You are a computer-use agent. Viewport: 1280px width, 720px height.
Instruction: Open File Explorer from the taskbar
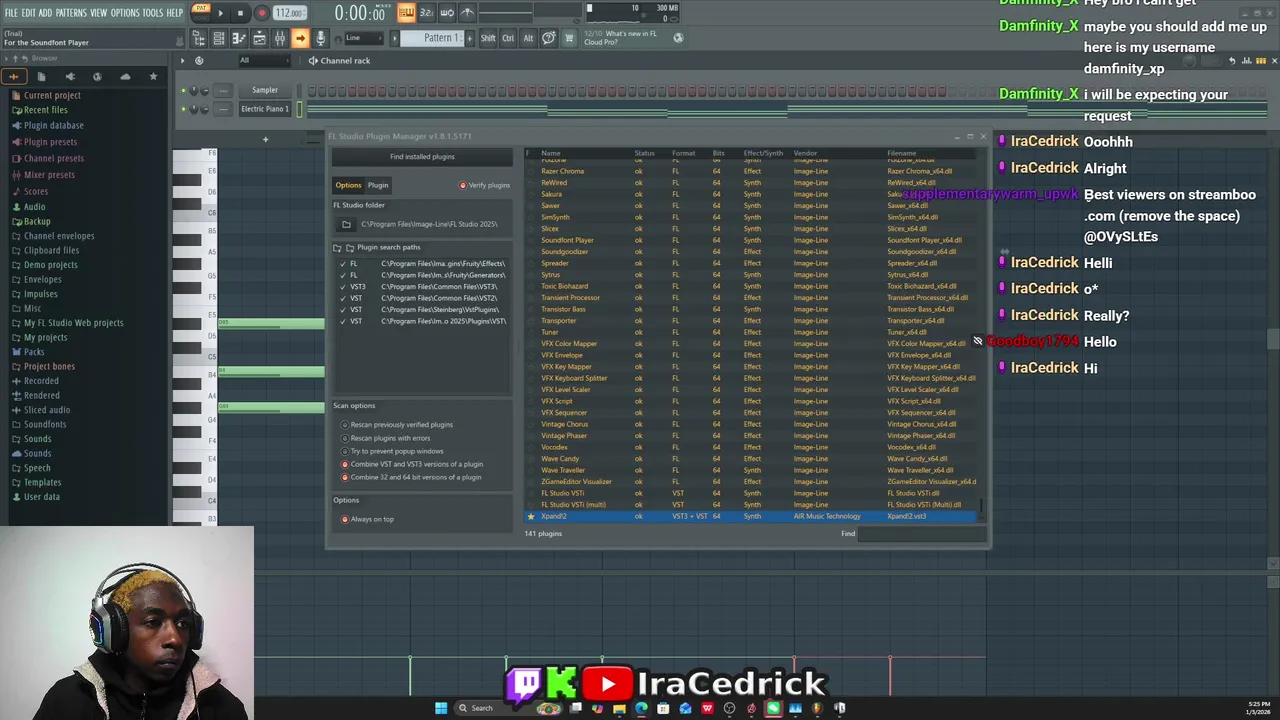point(619,708)
